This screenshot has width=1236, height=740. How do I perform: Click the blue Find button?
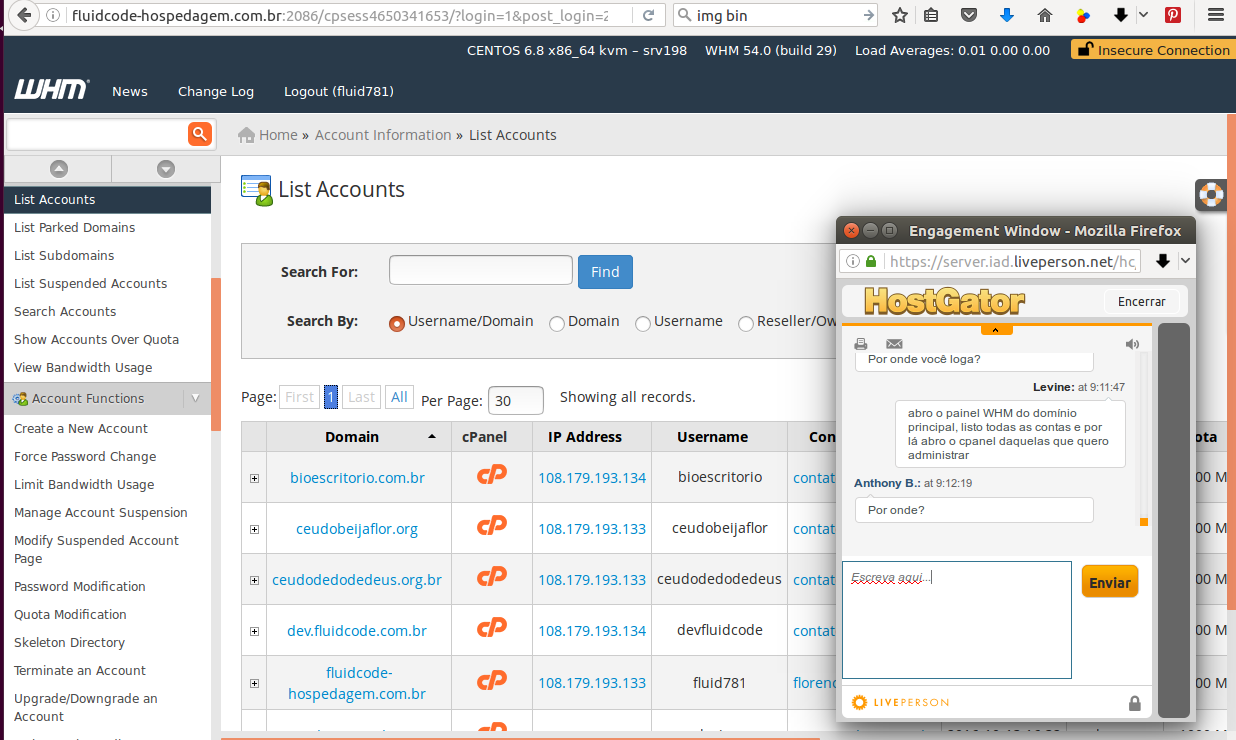pyautogui.click(x=605, y=272)
